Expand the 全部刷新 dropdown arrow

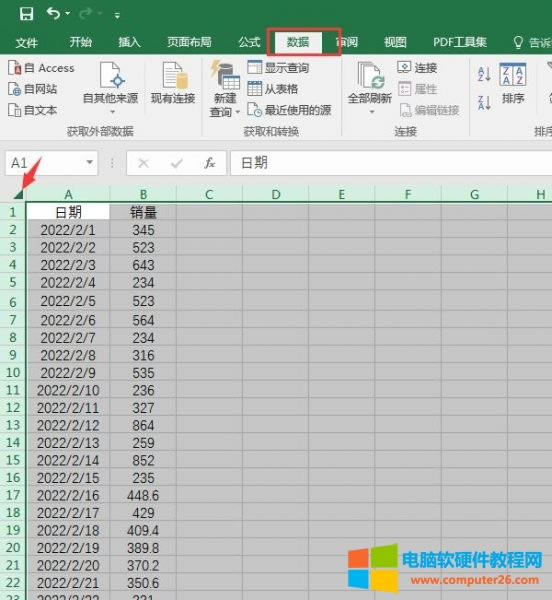pyautogui.click(x=371, y=112)
